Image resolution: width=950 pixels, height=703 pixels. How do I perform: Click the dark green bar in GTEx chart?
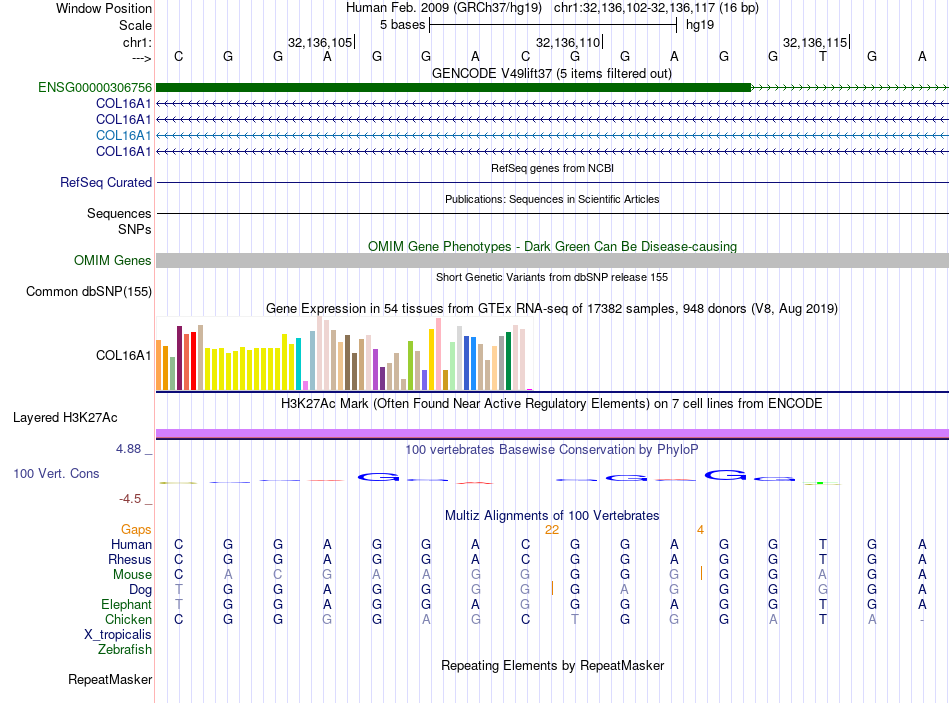tap(508, 361)
